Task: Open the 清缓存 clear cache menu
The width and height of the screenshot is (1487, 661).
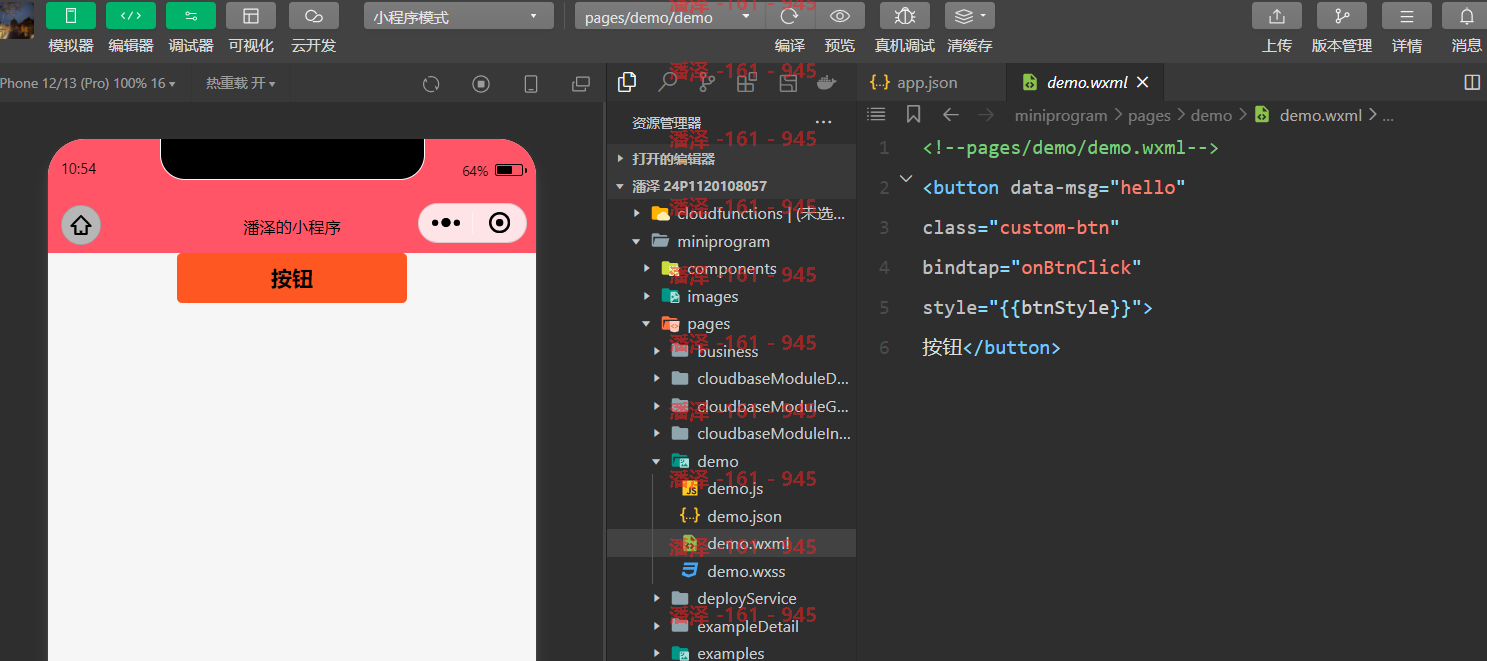Action: click(970, 16)
